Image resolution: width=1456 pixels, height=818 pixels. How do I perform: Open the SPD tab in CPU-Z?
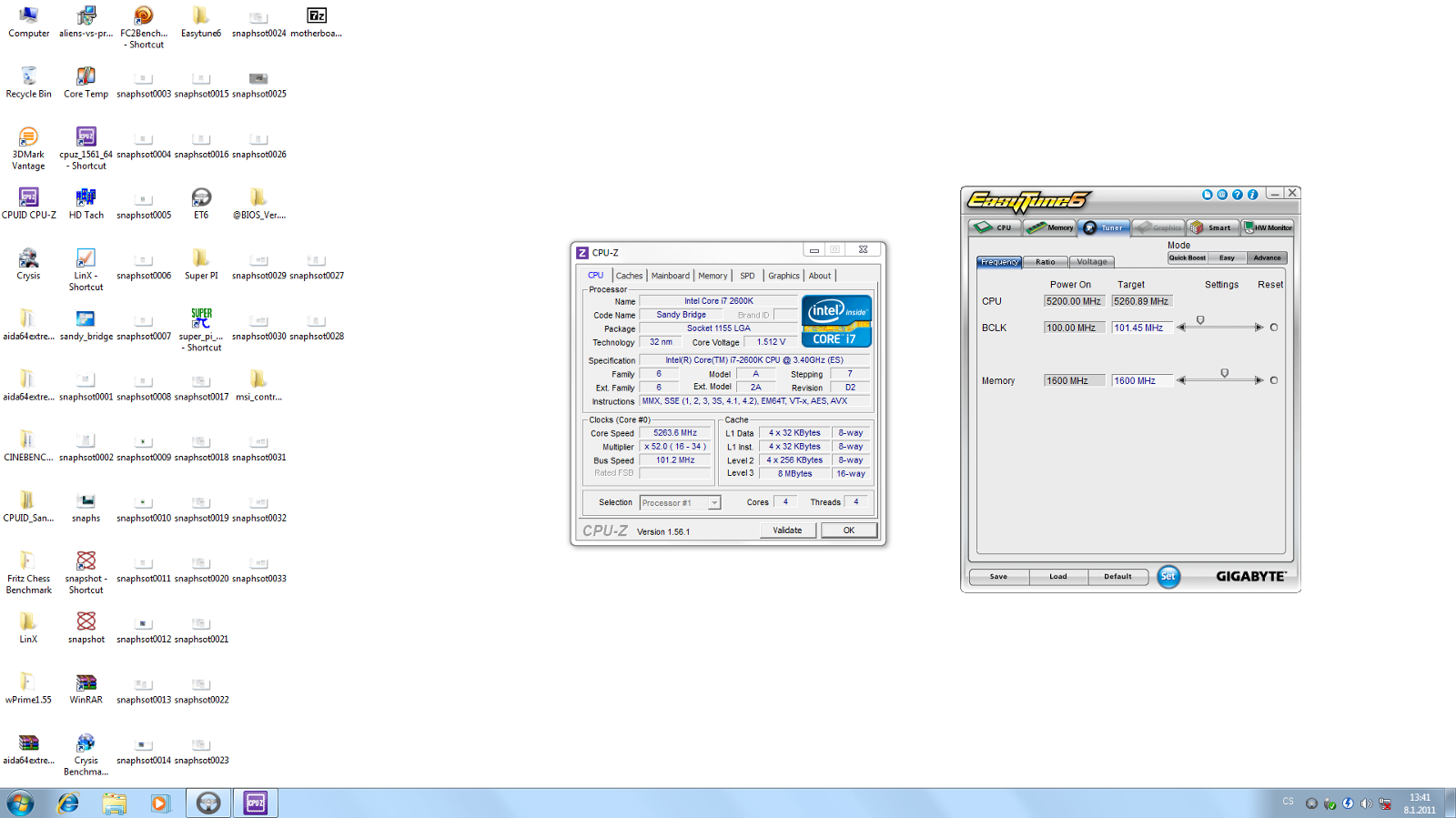(x=747, y=276)
